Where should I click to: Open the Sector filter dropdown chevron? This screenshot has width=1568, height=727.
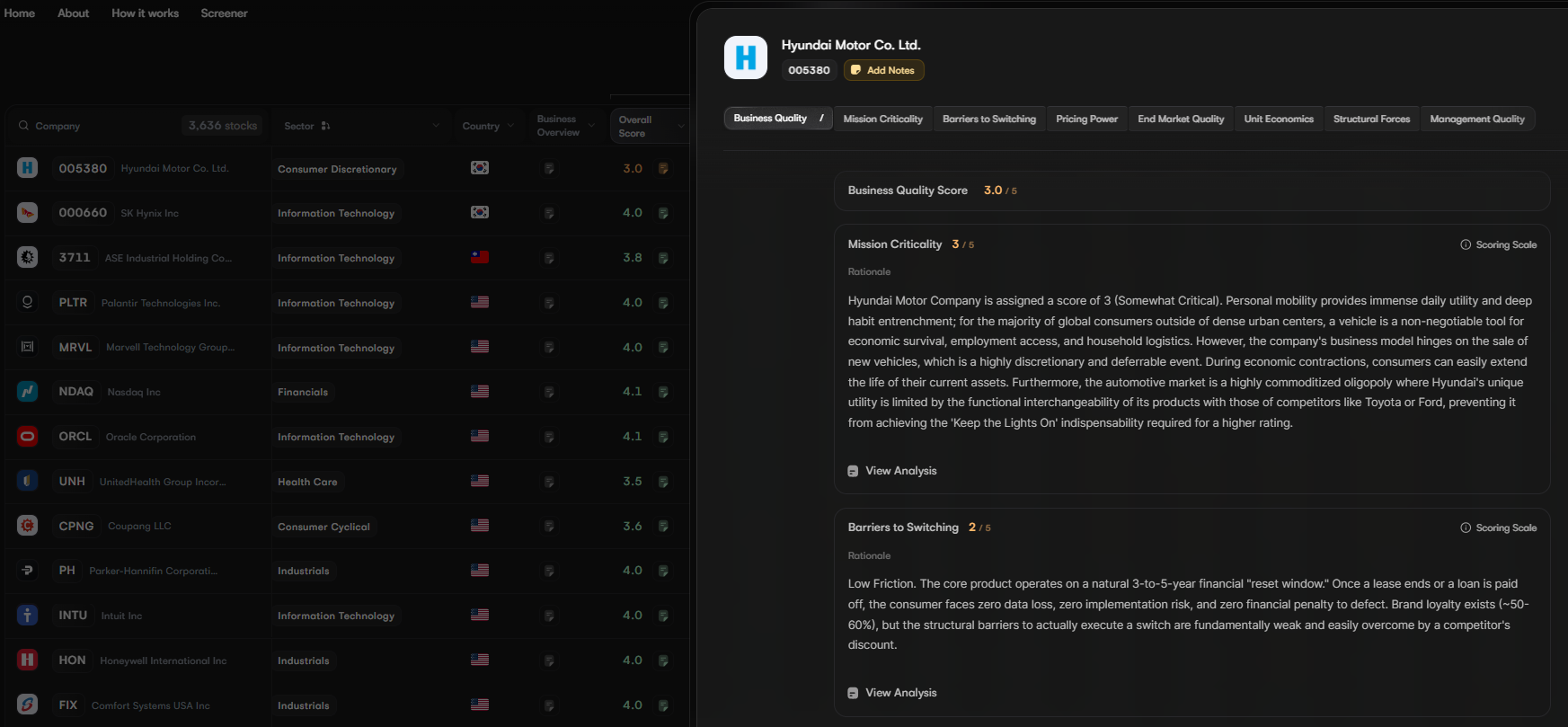point(436,126)
